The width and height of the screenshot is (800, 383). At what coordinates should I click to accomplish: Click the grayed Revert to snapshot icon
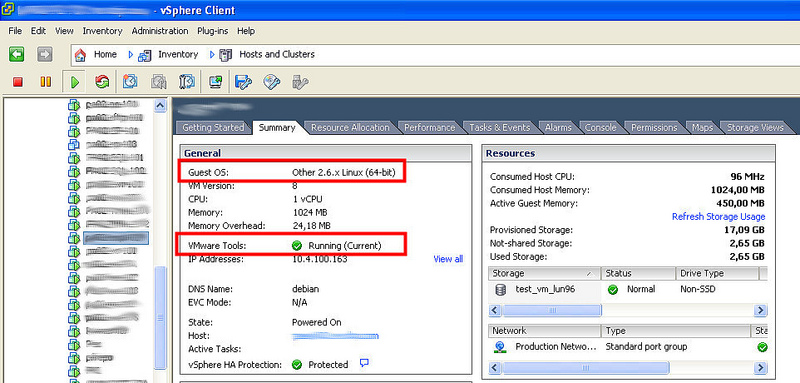tap(159, 82)
